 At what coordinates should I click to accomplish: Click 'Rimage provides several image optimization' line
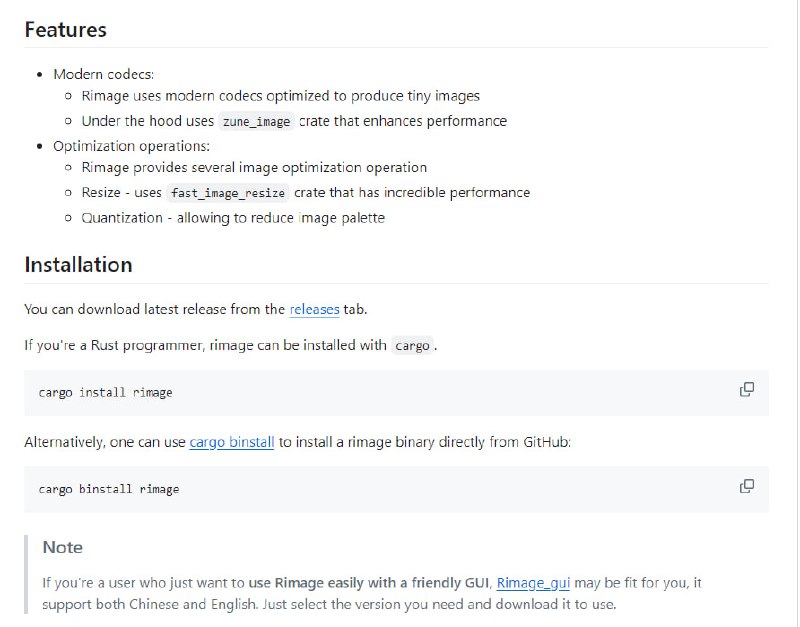coord(254,168)
